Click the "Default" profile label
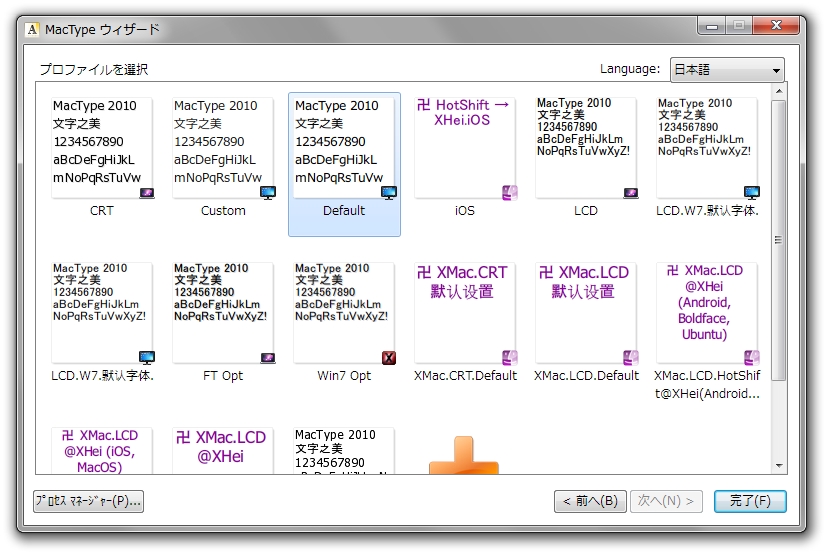Image resolution: width=827 pixels, height=553 pixels. click(344, 211)
